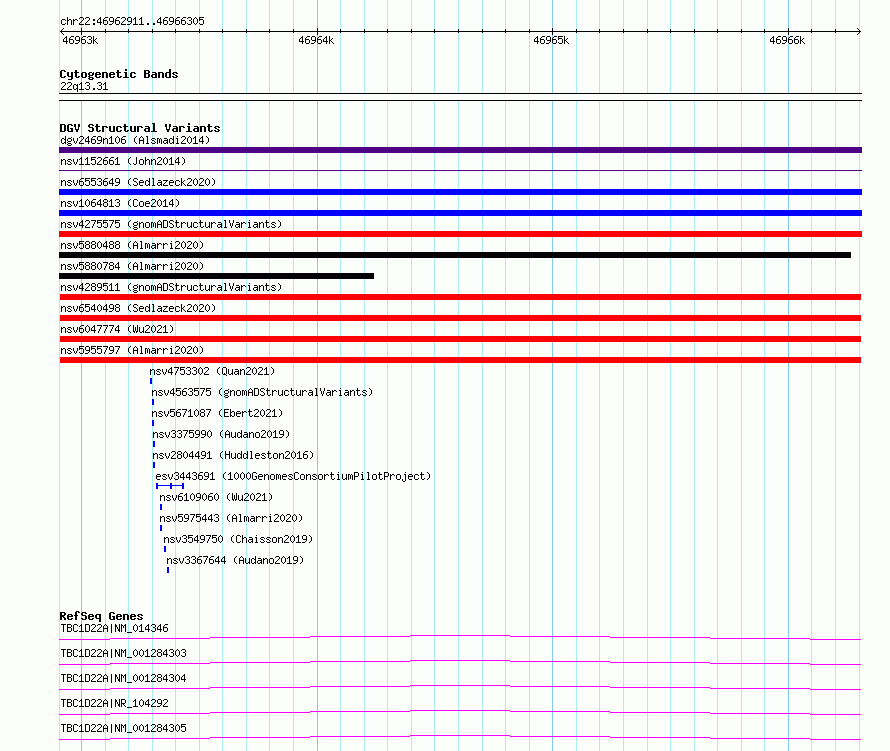Open esv3443691 (1000GenomesConsortiumPilotProject) label

point(293,476)
